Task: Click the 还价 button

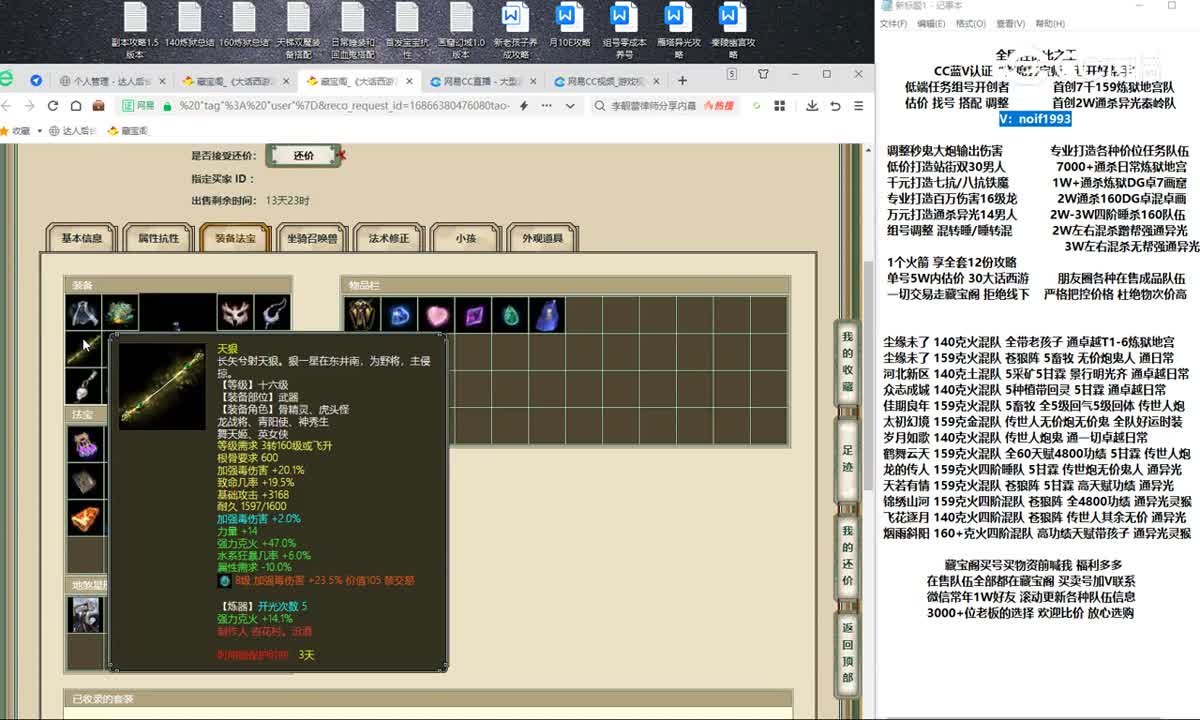Action: click(x=304, y=156)
